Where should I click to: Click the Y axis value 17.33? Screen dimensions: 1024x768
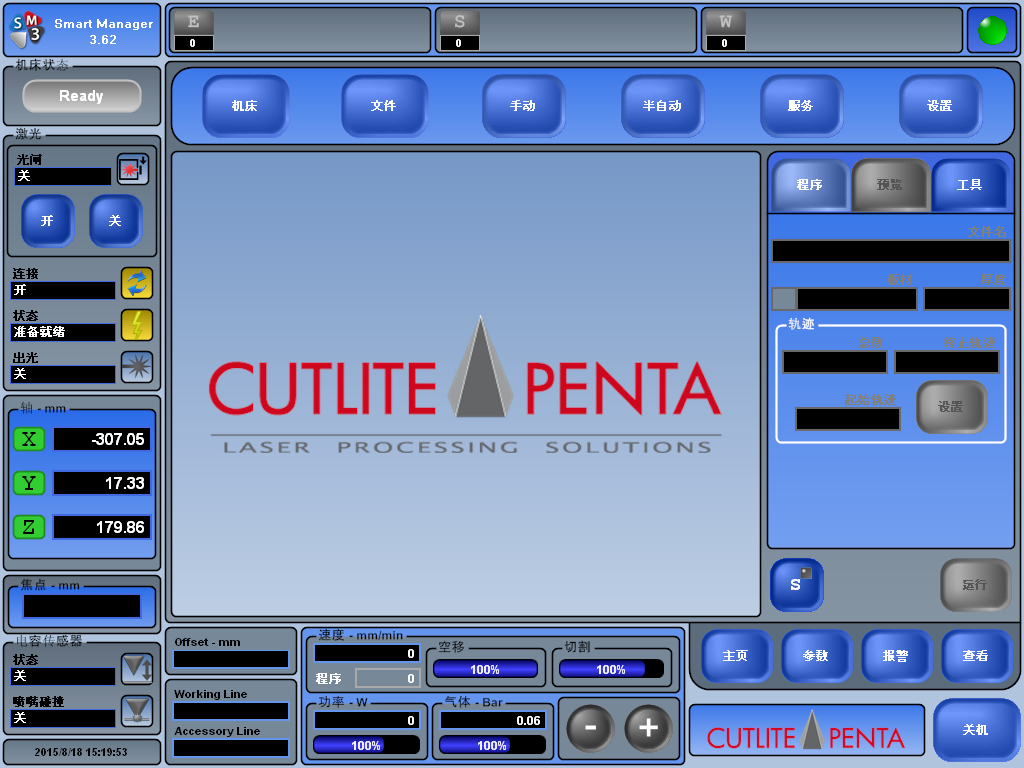pyautogui.click(x=102, y=483)
